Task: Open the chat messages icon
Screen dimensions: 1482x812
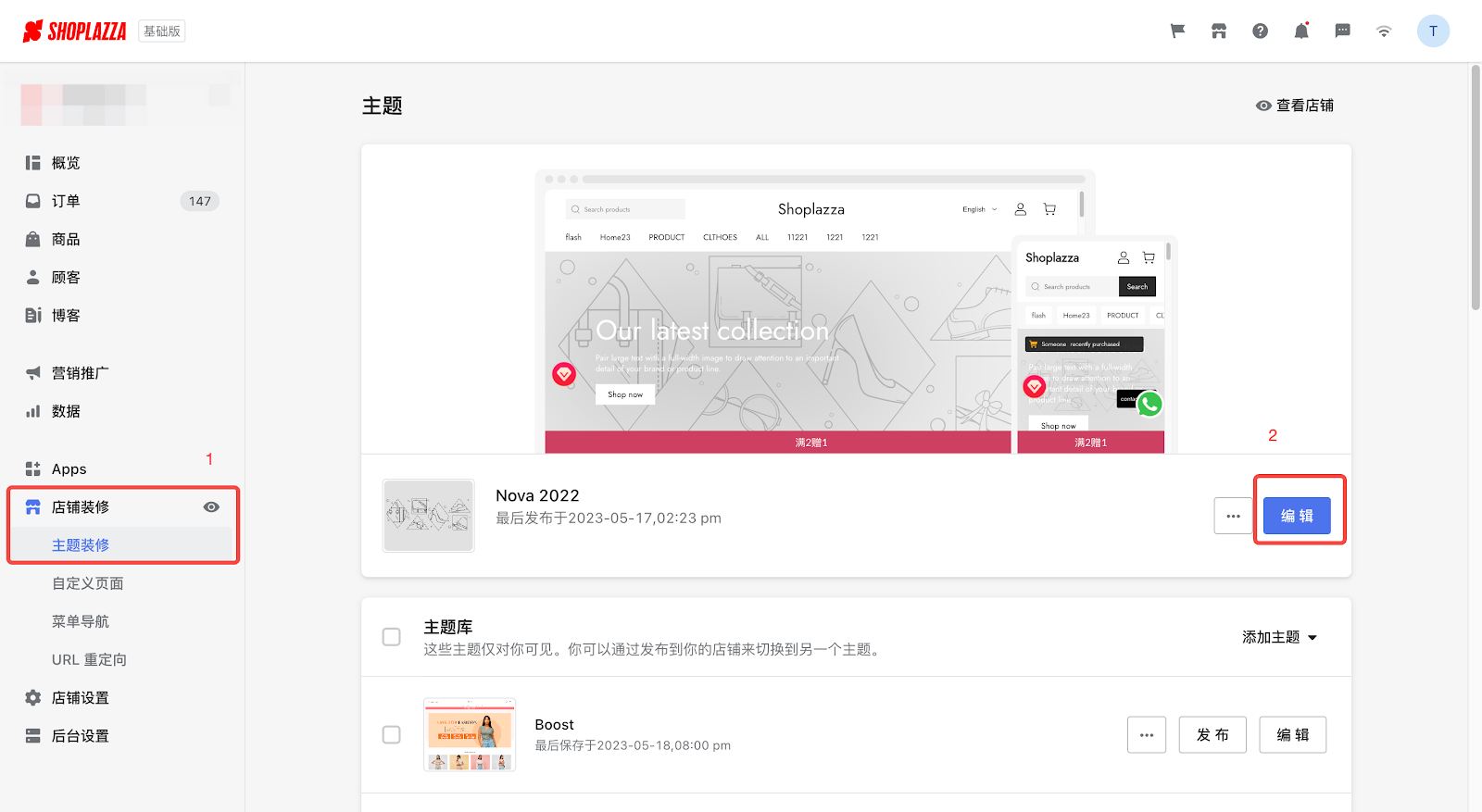Action: click(x=1342, y=31)
